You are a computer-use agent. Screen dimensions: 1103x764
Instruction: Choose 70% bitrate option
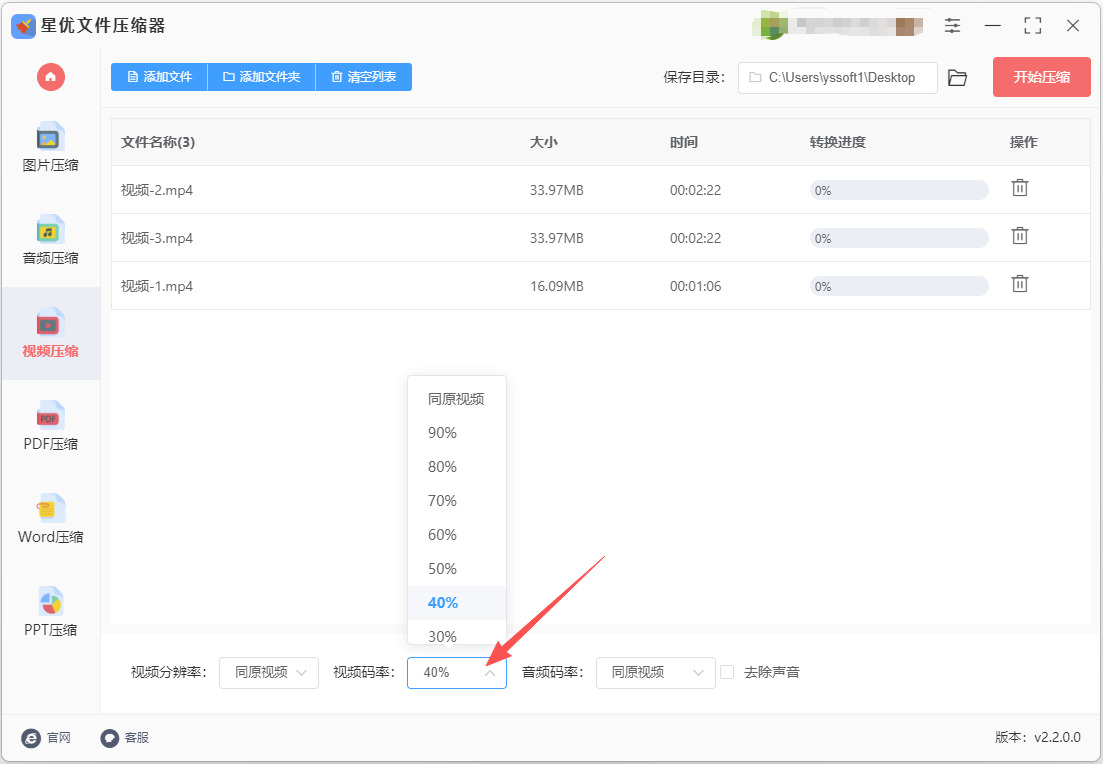457,501
